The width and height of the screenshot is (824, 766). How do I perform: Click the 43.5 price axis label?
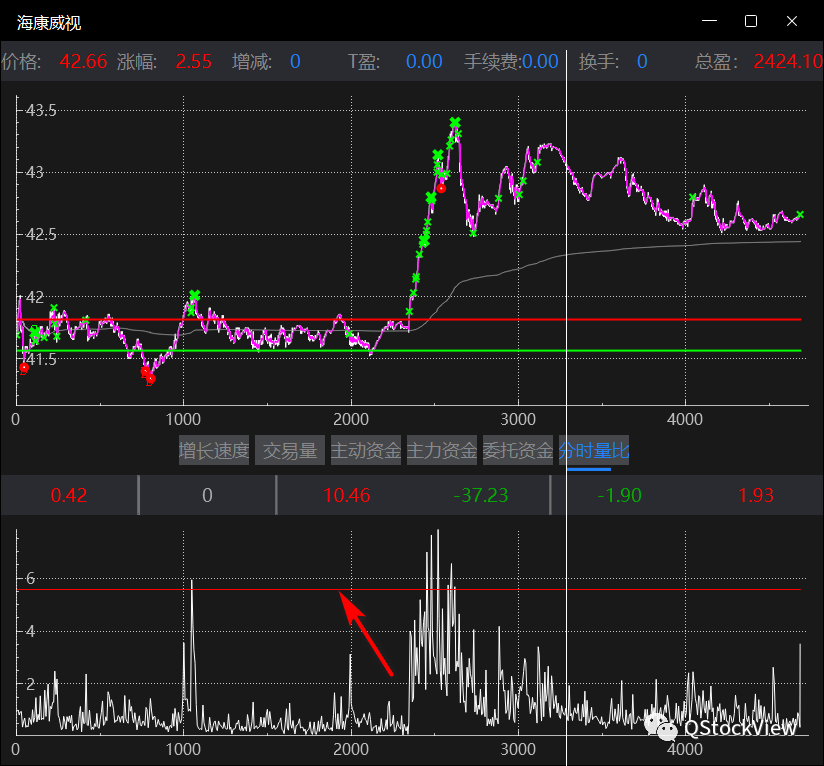point(41,110)
